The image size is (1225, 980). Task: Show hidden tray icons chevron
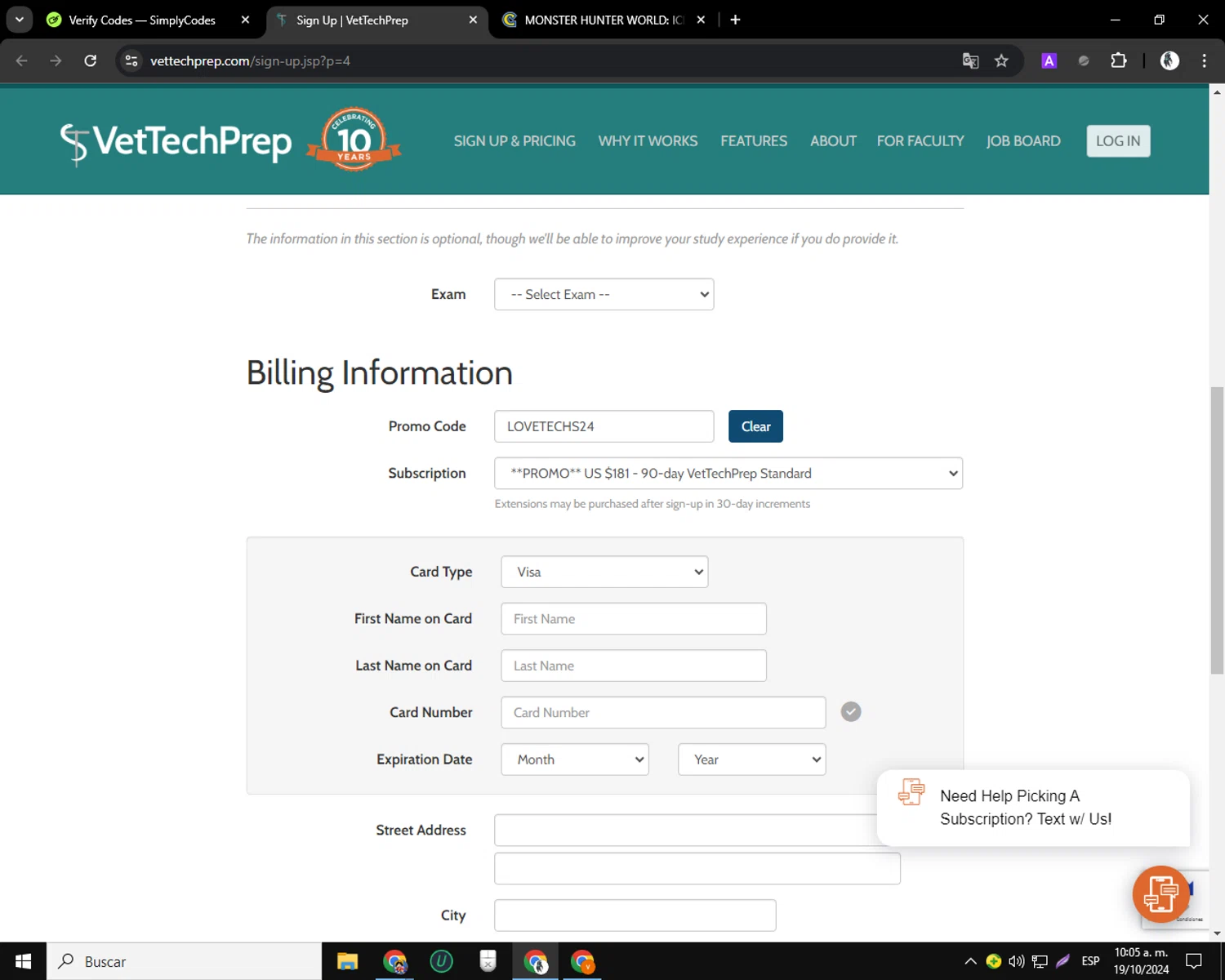point(970,961)
